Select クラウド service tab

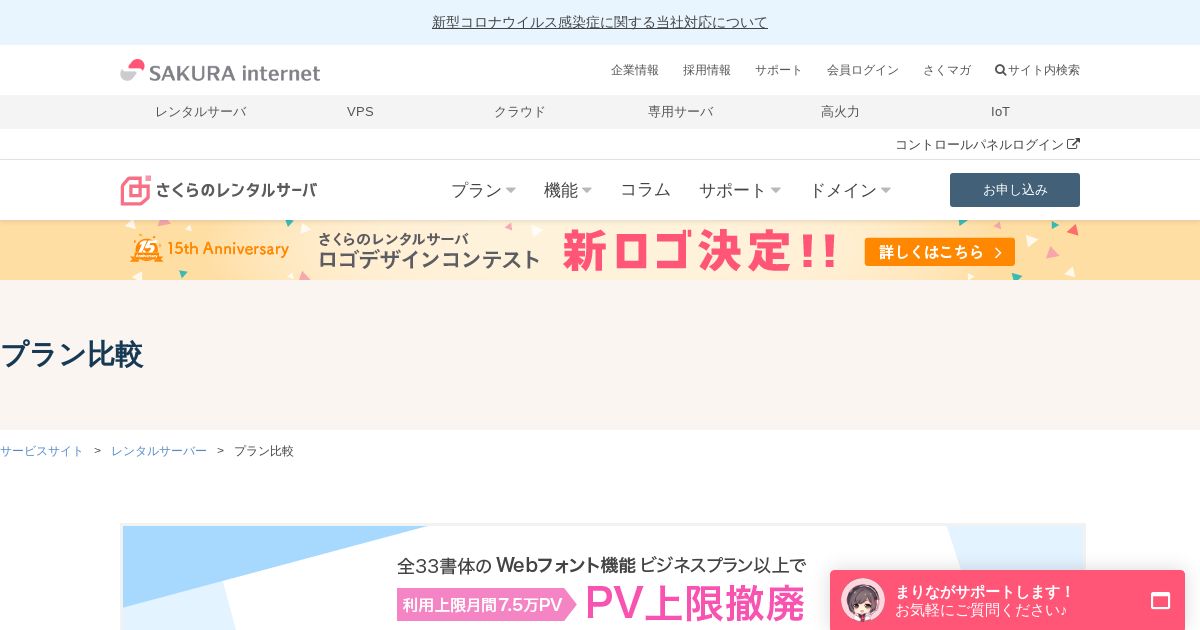pyautogui.click(x=520, y=112)
